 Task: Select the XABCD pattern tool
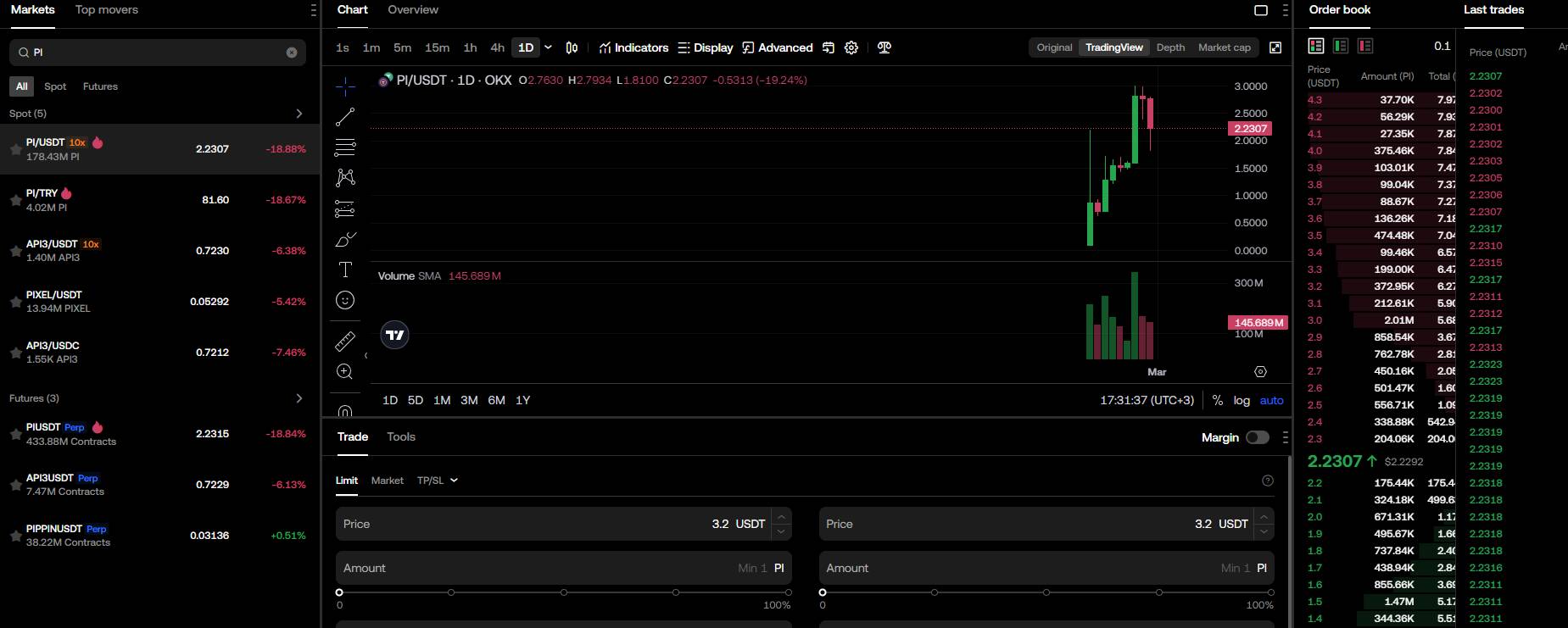click(345, 178)
